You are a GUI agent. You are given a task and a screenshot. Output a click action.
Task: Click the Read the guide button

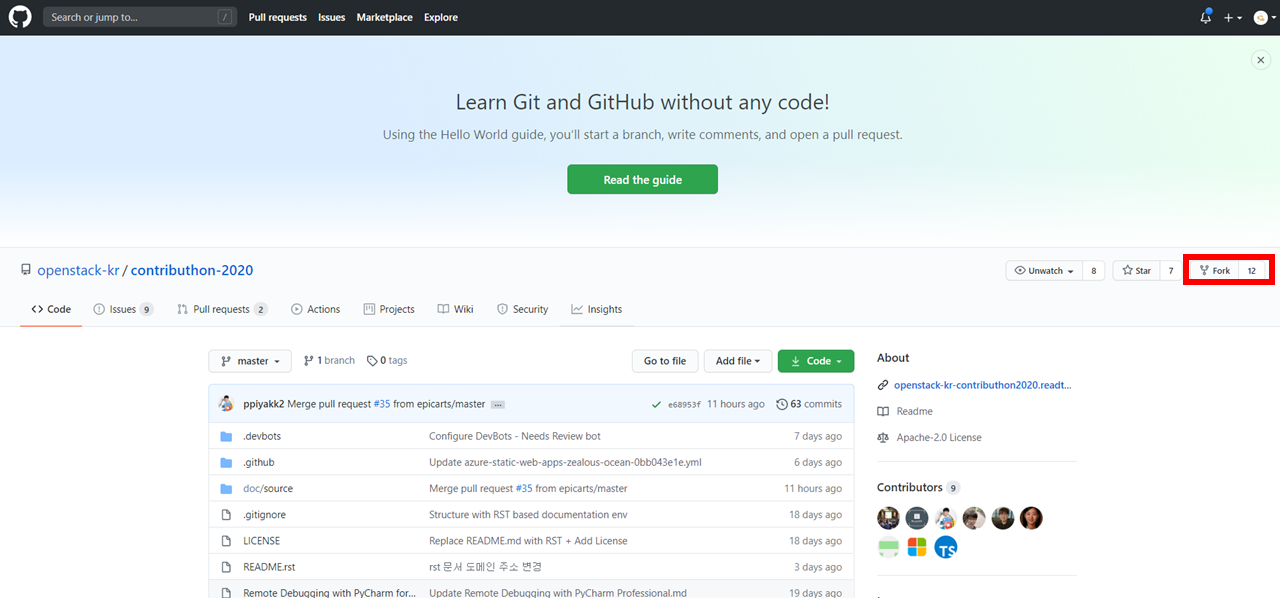point(642,180)
